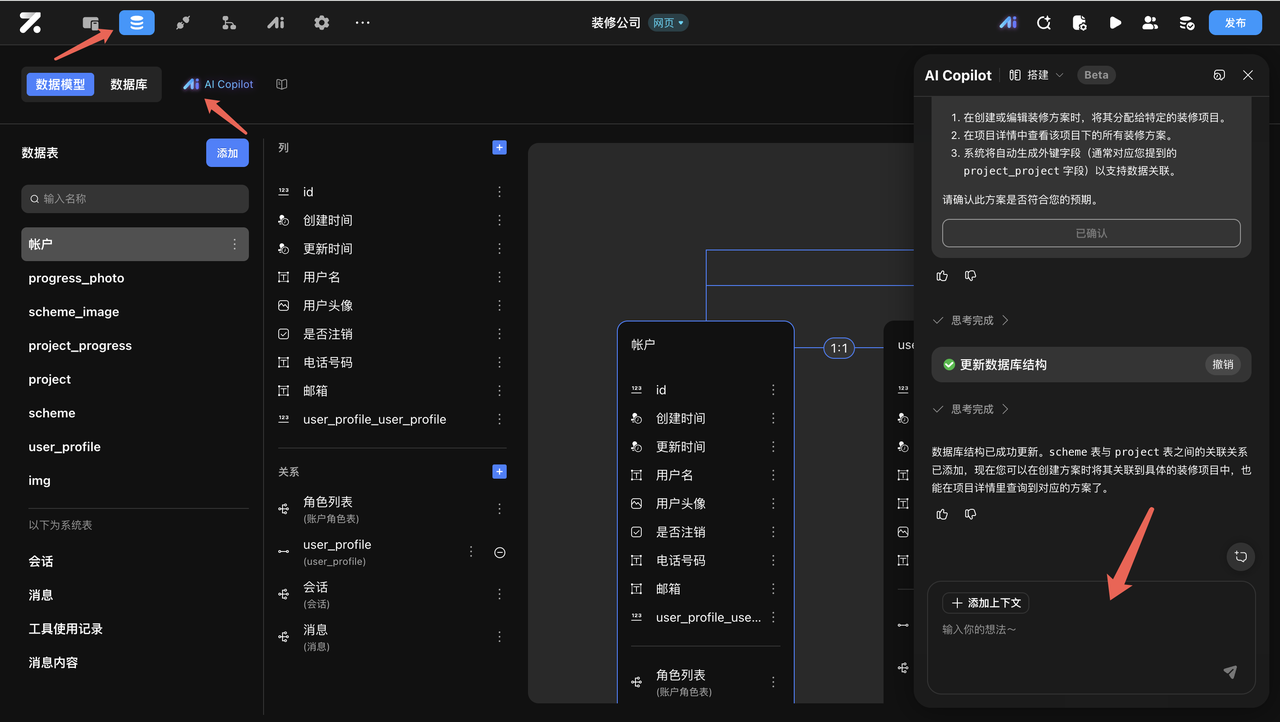
Task: Open options menu for the 帐户 table
Action: click(235, 244)
